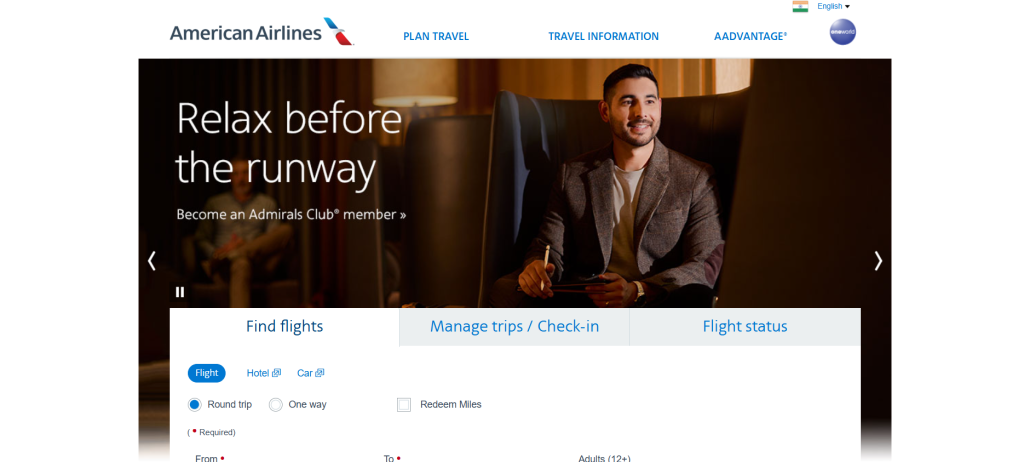Screen dimensions: 1024x462
Task: Enable the Redeem Miles checkbox
Action: [404, 405]
